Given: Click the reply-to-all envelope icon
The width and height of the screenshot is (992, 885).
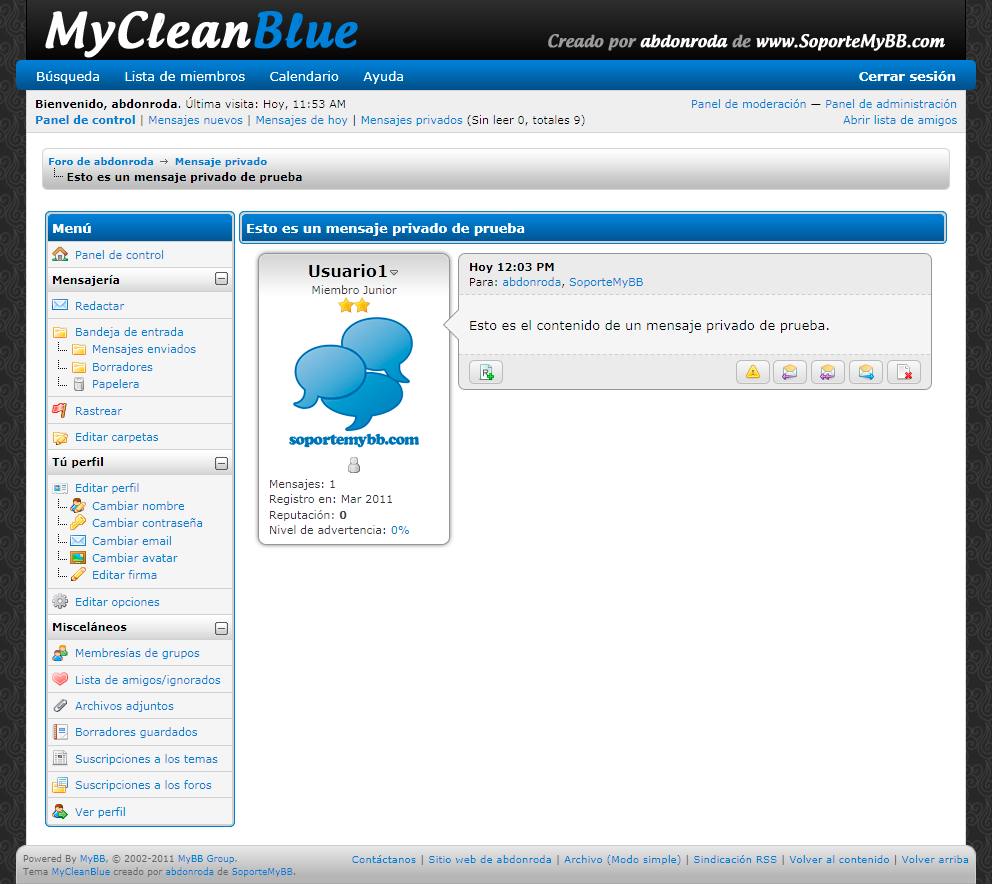Looking at the screenshot, I should click(828, 372).
